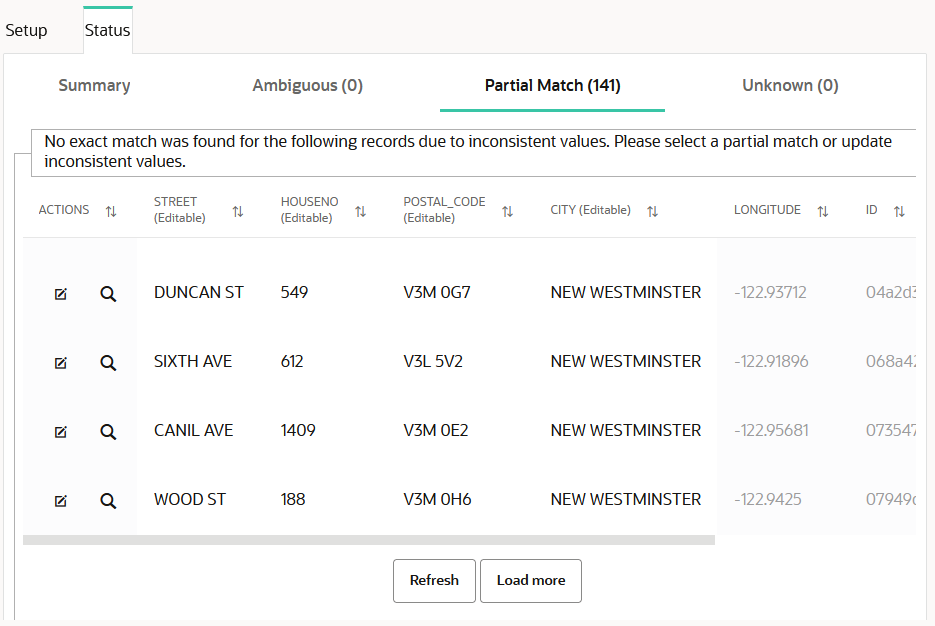Click search icon for DUNCAN ST row

(108, 294)
